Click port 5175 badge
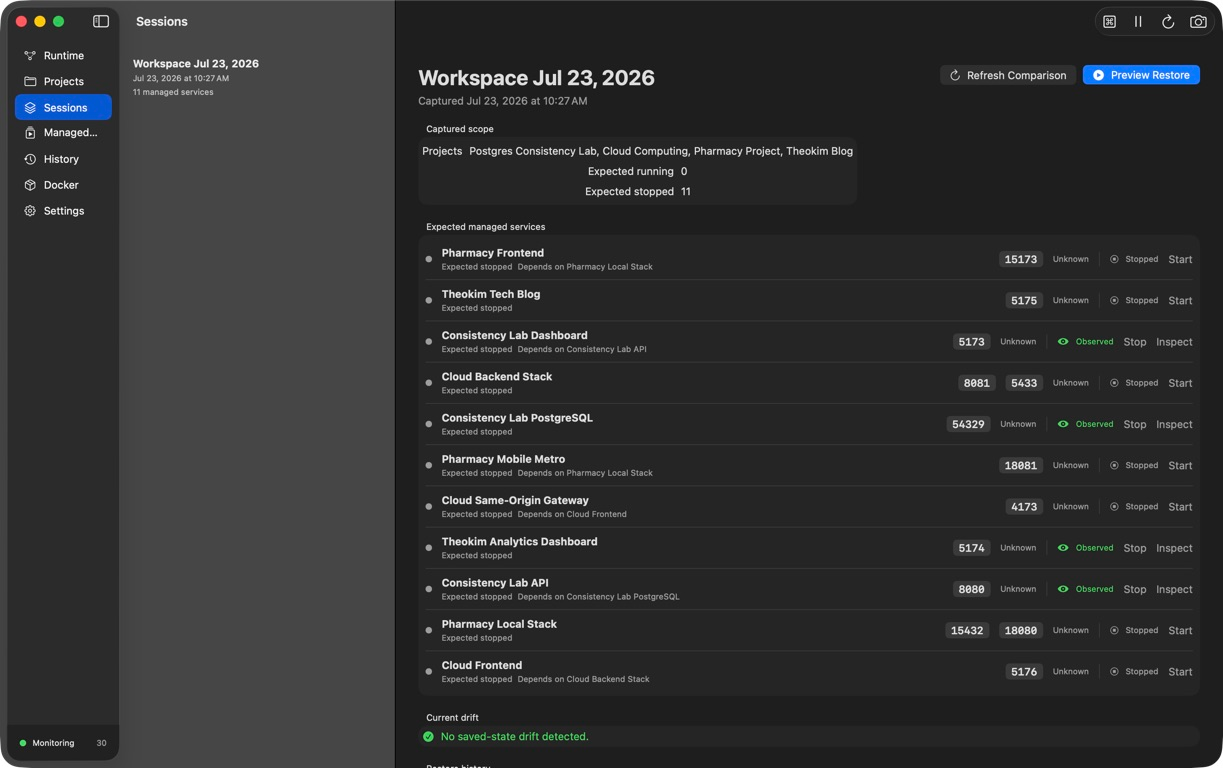This screenshot has width=1223, height=768. point(1024,300)
